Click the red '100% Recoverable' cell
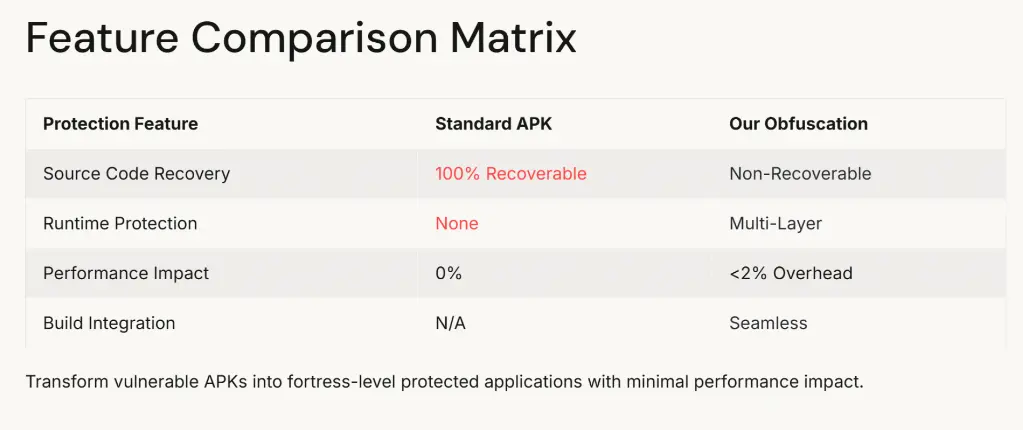The image size is (1023, 430). [x=510, y=174]
